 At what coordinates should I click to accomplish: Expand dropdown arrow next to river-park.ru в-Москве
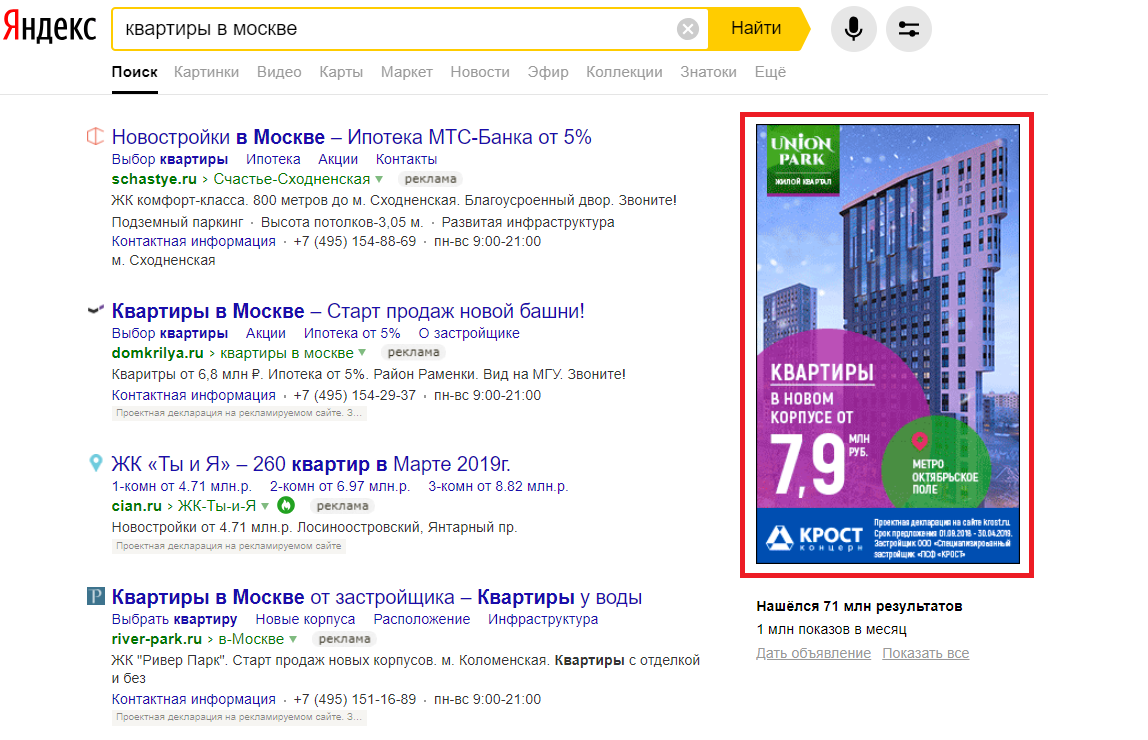[x=293, y=639]
